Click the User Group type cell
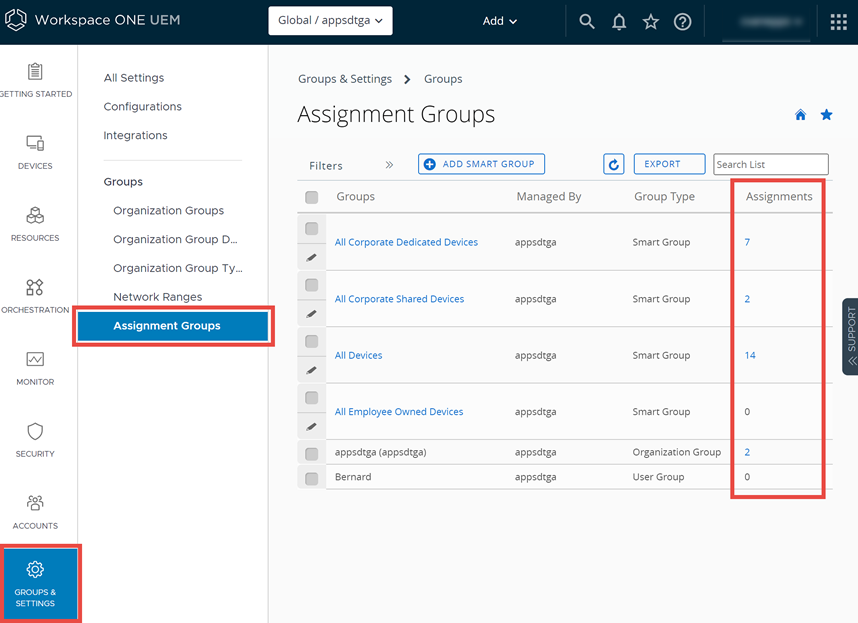 coord(658,477)
